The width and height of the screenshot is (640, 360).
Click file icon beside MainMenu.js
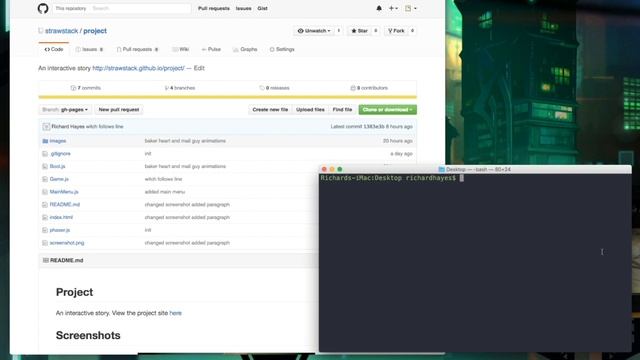[45, 192]
